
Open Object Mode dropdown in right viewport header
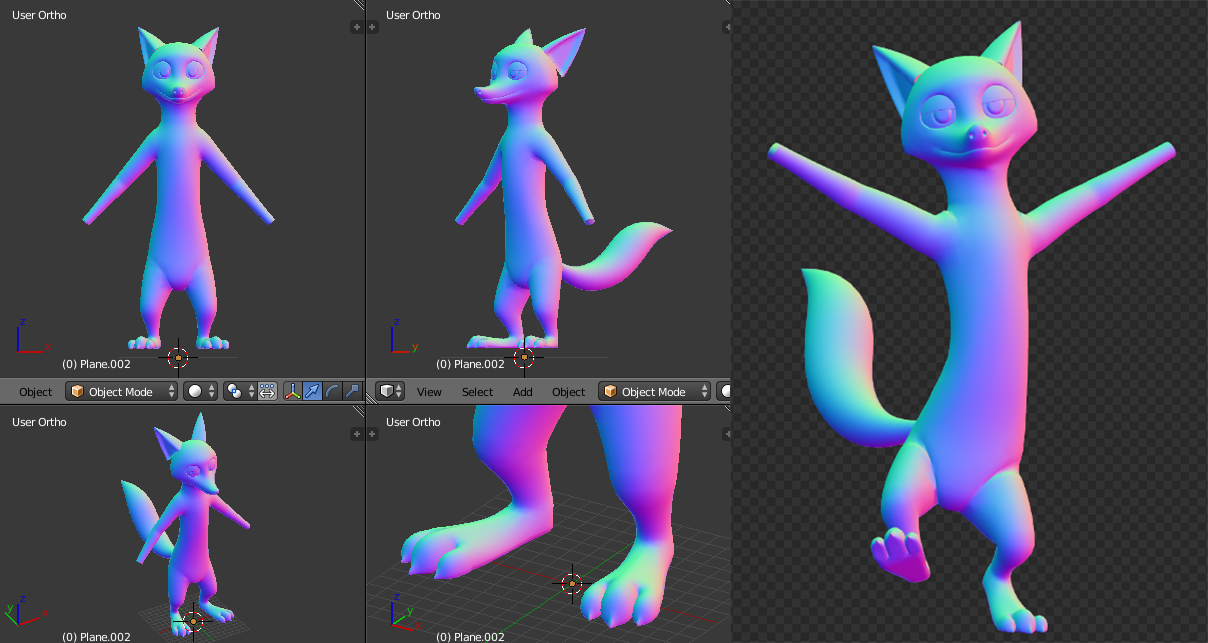655,391
